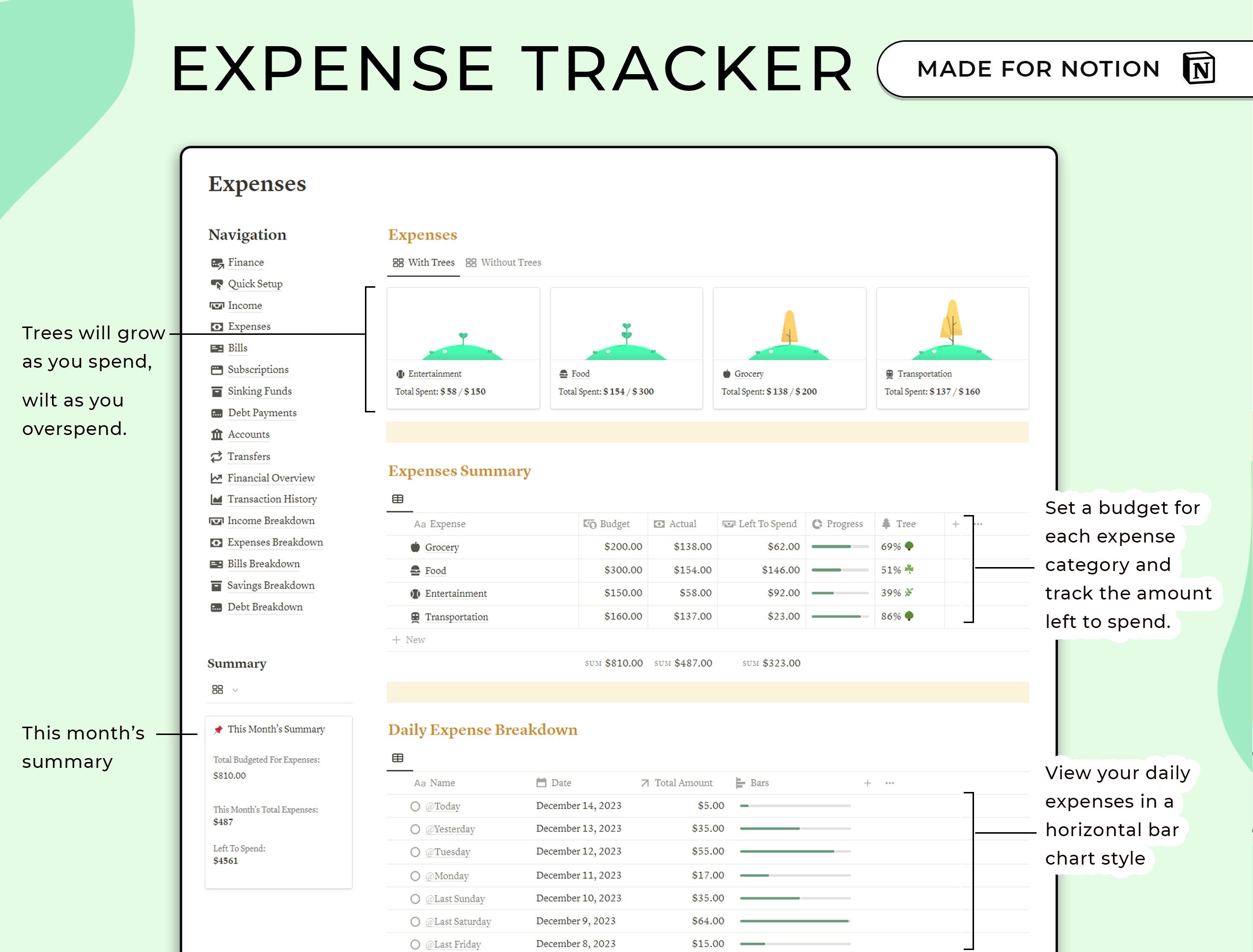Click the table view icon above Expenses Summary

coord(398,499)
